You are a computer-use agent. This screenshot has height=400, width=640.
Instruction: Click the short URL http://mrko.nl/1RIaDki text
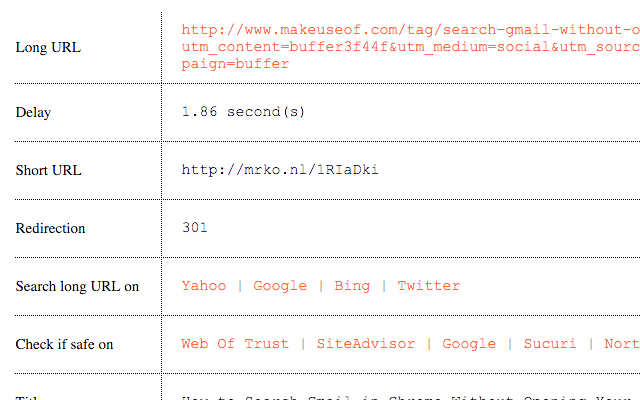(280, 170)
